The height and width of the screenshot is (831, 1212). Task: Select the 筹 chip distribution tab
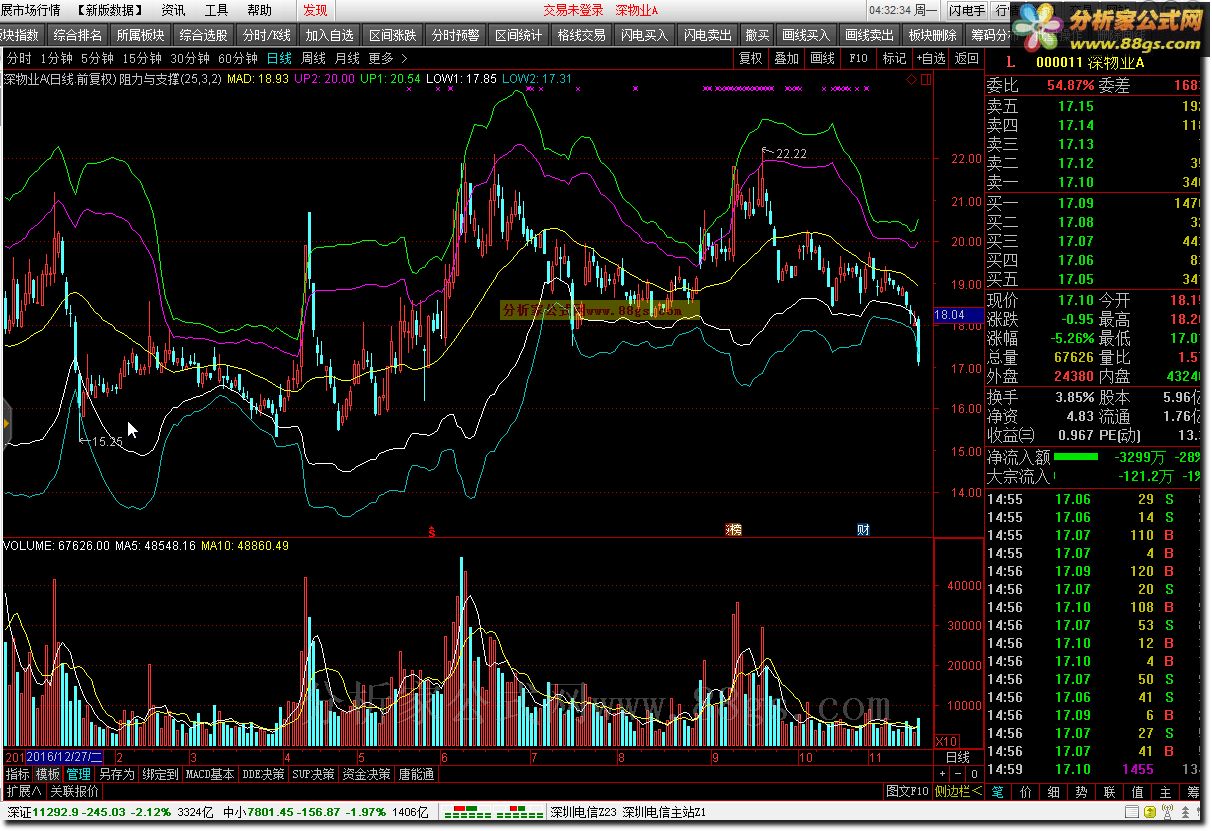[x=1193, y=791]
